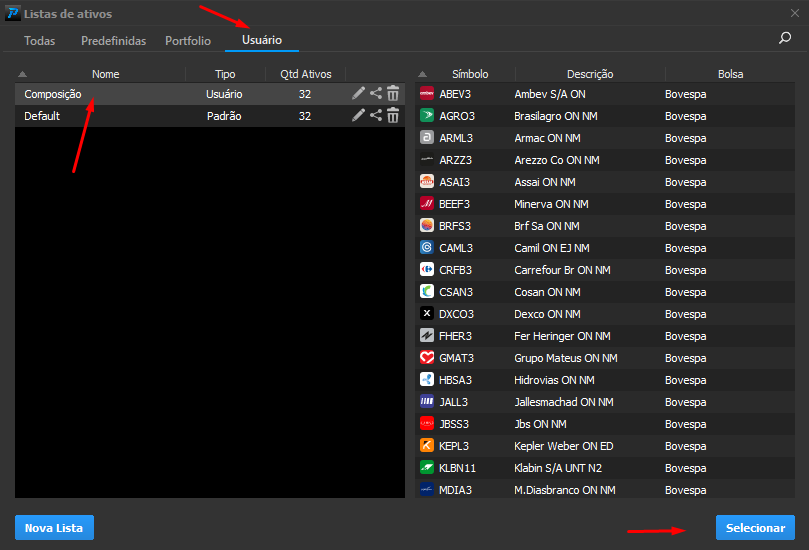The height and width of the screenshot is (550, 809).
Task: Sort lists by Qtd Ativos column
Action: 305,74
